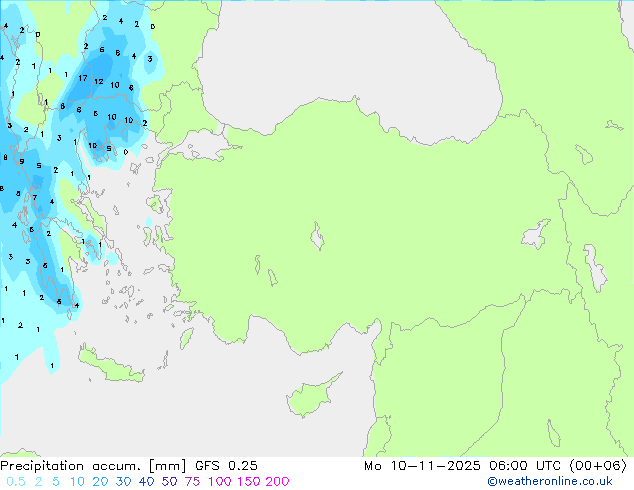Click the 9 mm precipitation value on map
This screenshot has width=634, height=490.
click(x=22, y=162)
